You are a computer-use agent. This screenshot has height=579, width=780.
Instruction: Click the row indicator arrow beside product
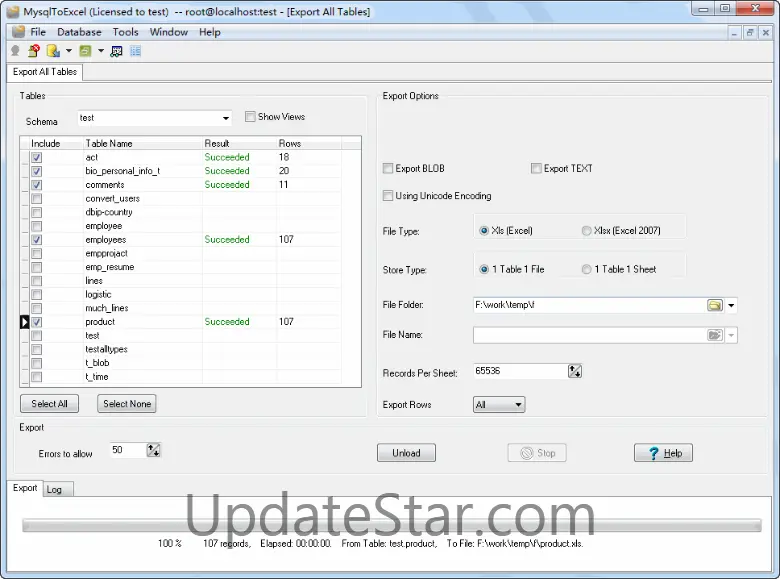coord(24,322)
